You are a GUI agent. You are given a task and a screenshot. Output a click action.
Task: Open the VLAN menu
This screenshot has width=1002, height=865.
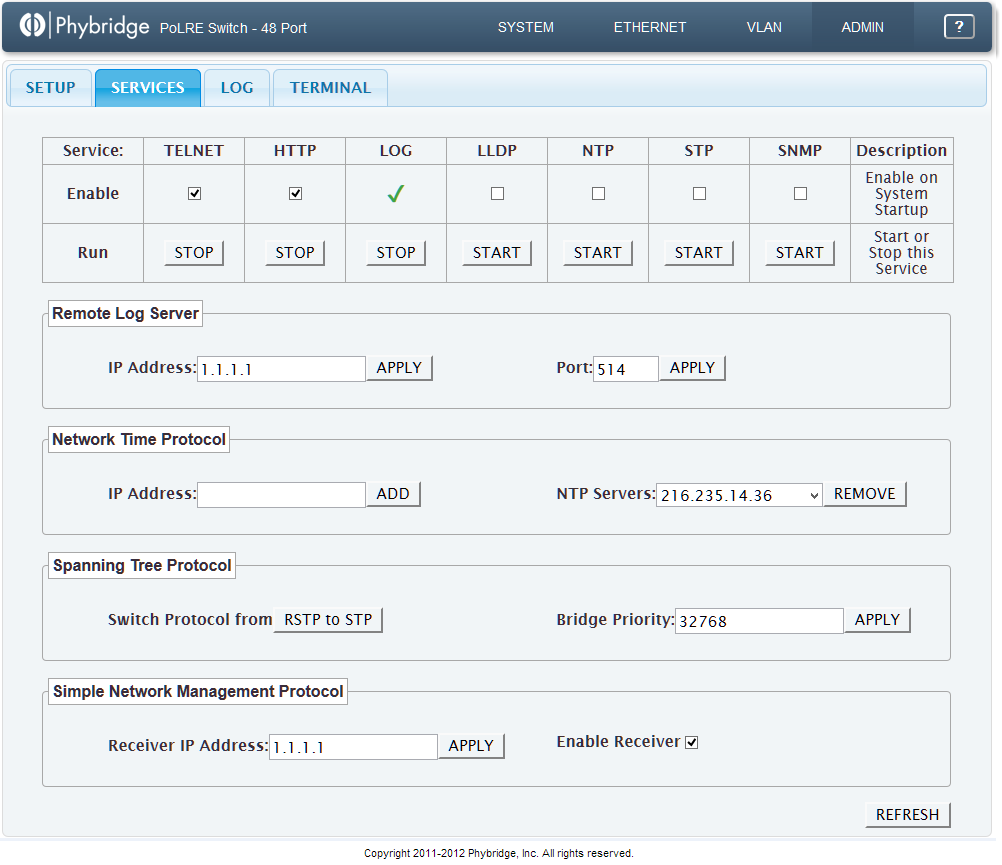(x=764, y=27)
